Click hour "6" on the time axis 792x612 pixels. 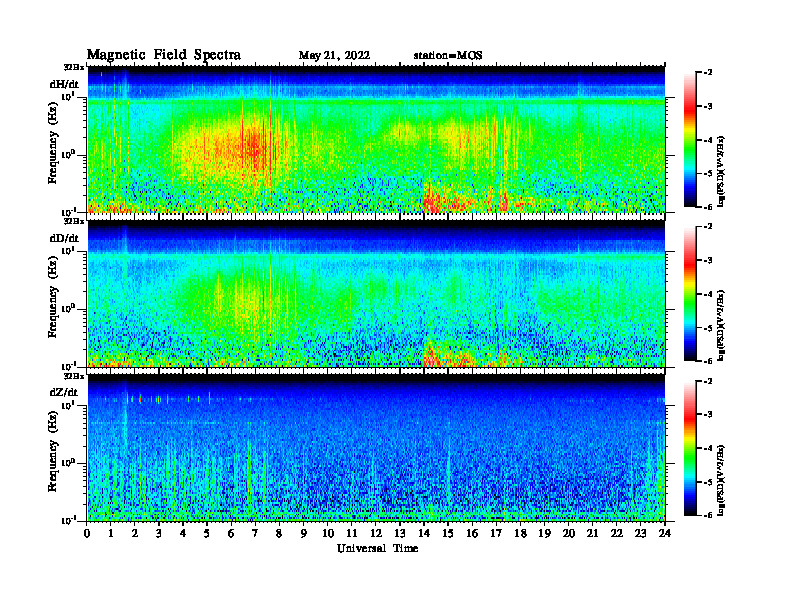(x=231, y=534)
